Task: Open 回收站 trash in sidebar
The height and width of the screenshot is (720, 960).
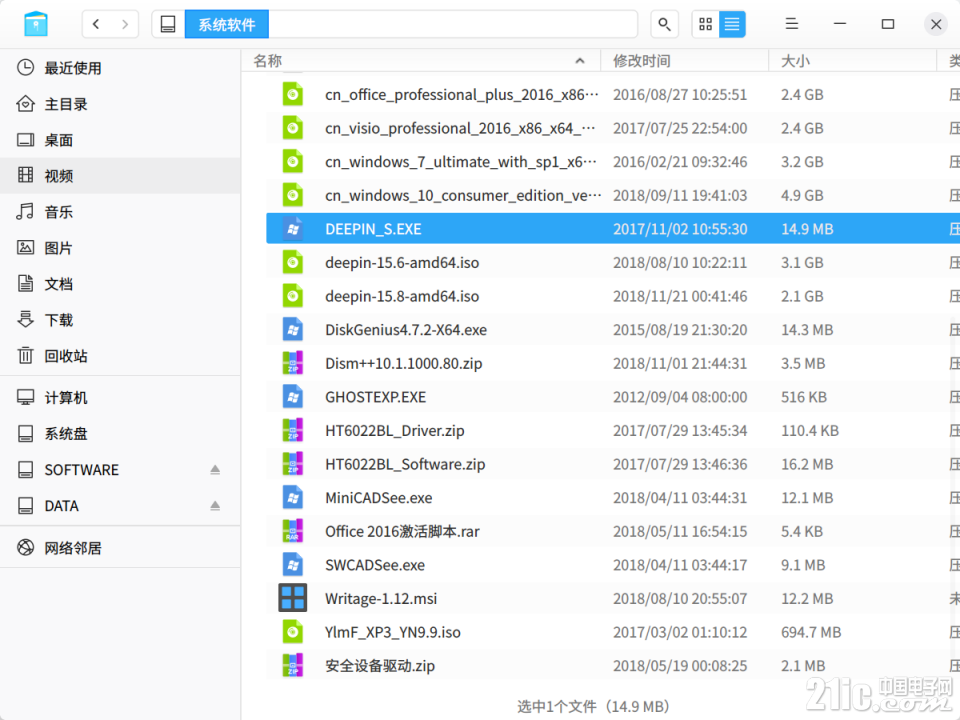Action: click(x=120, y=356)
